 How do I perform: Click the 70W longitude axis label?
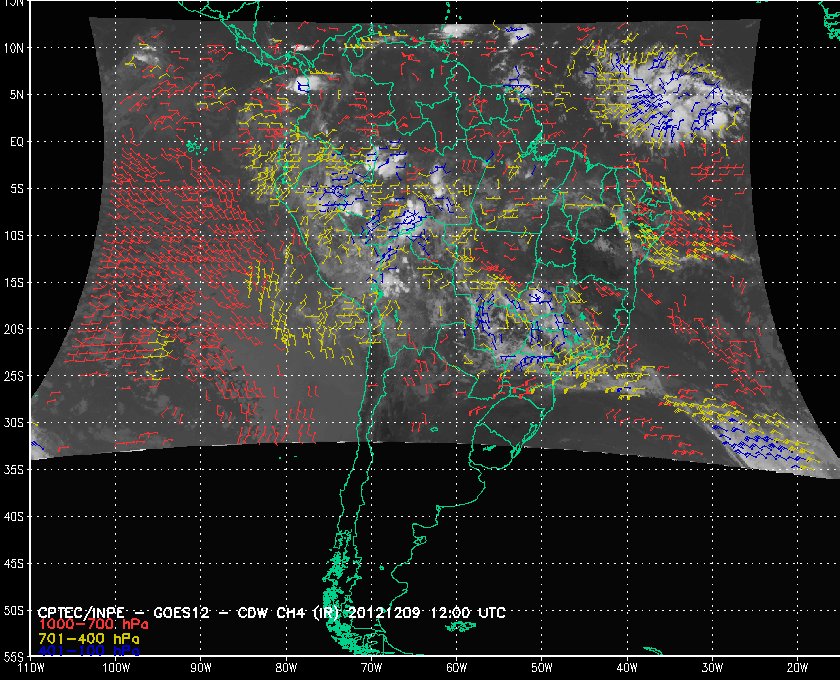(371, 666)
